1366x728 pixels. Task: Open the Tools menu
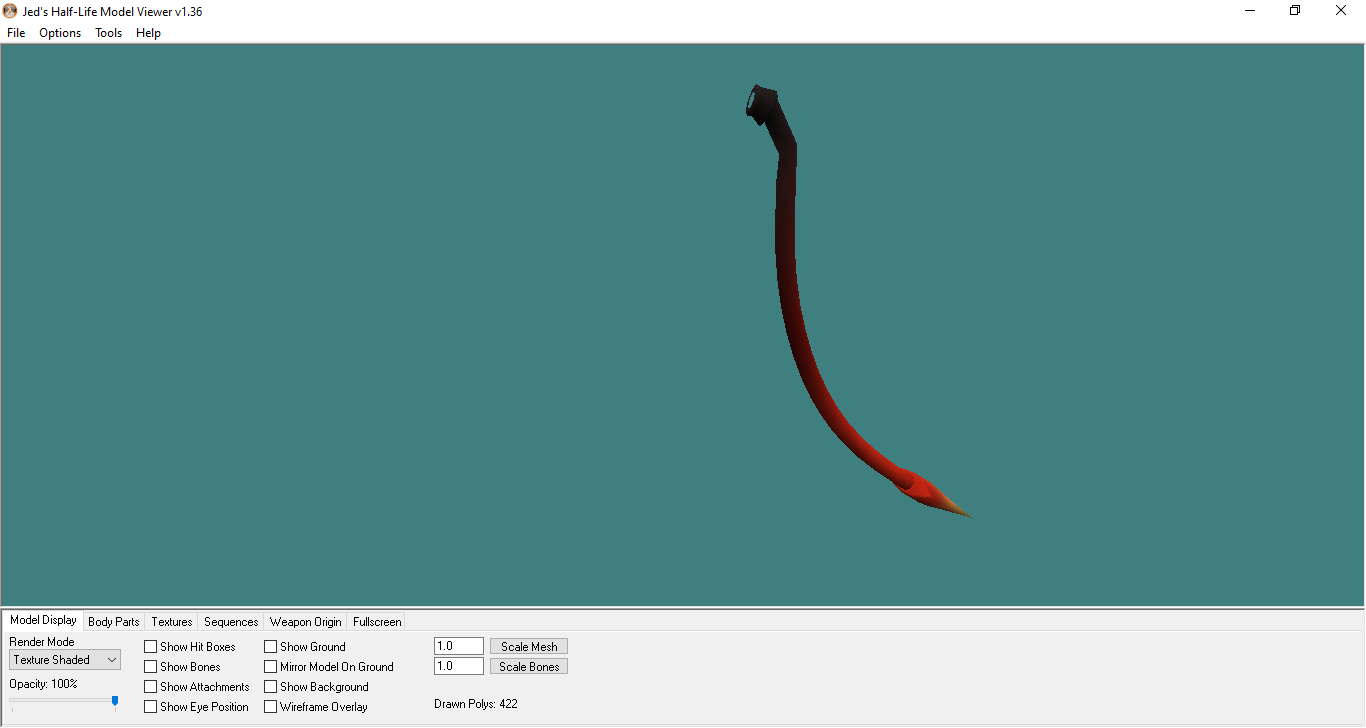coord(108,33)
